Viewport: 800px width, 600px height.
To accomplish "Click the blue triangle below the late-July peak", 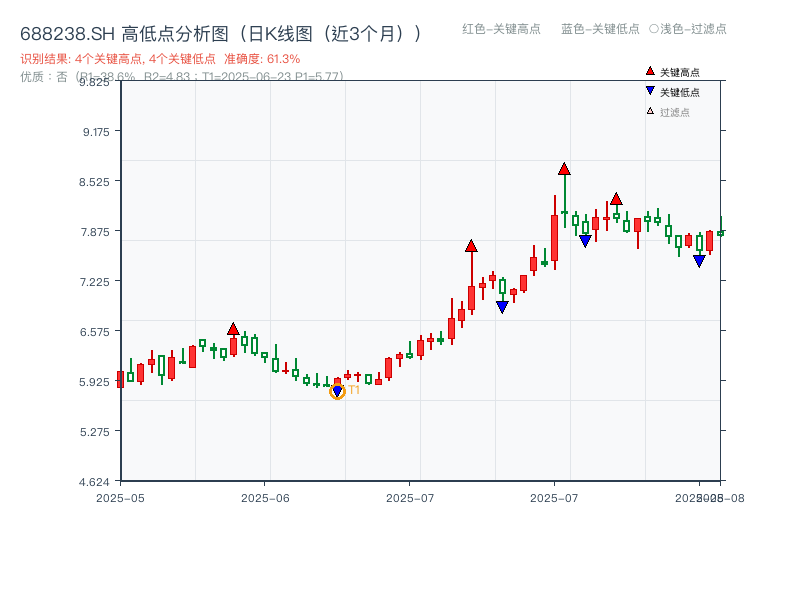I will coord(584,239).
